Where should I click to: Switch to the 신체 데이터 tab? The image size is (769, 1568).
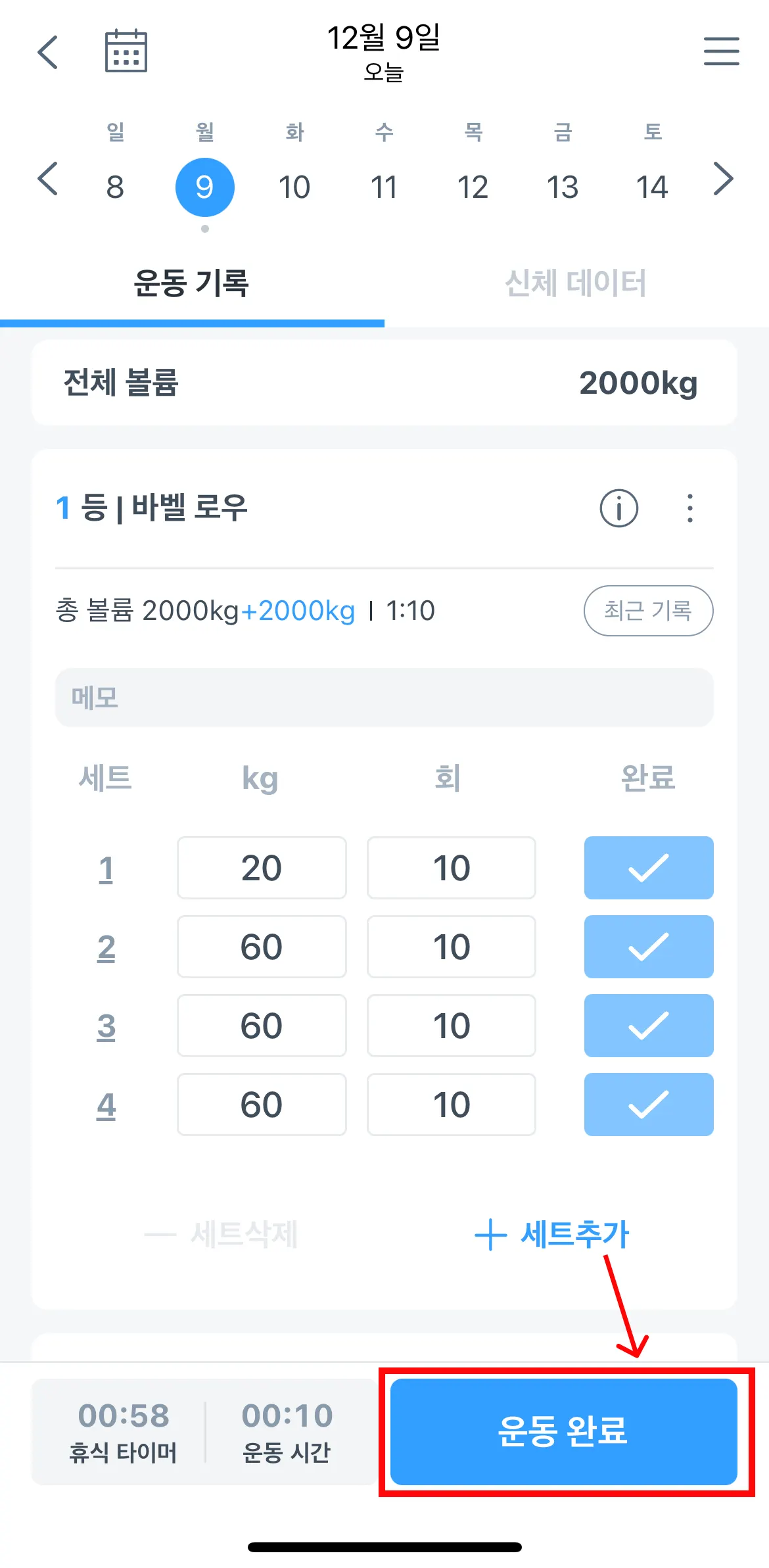(x=576, y=284)
